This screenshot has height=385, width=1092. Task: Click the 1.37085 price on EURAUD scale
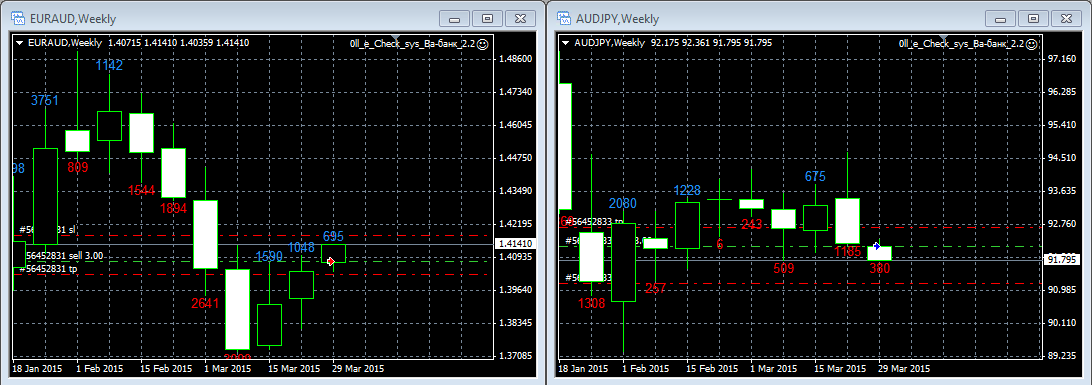(x=516, y=356)
